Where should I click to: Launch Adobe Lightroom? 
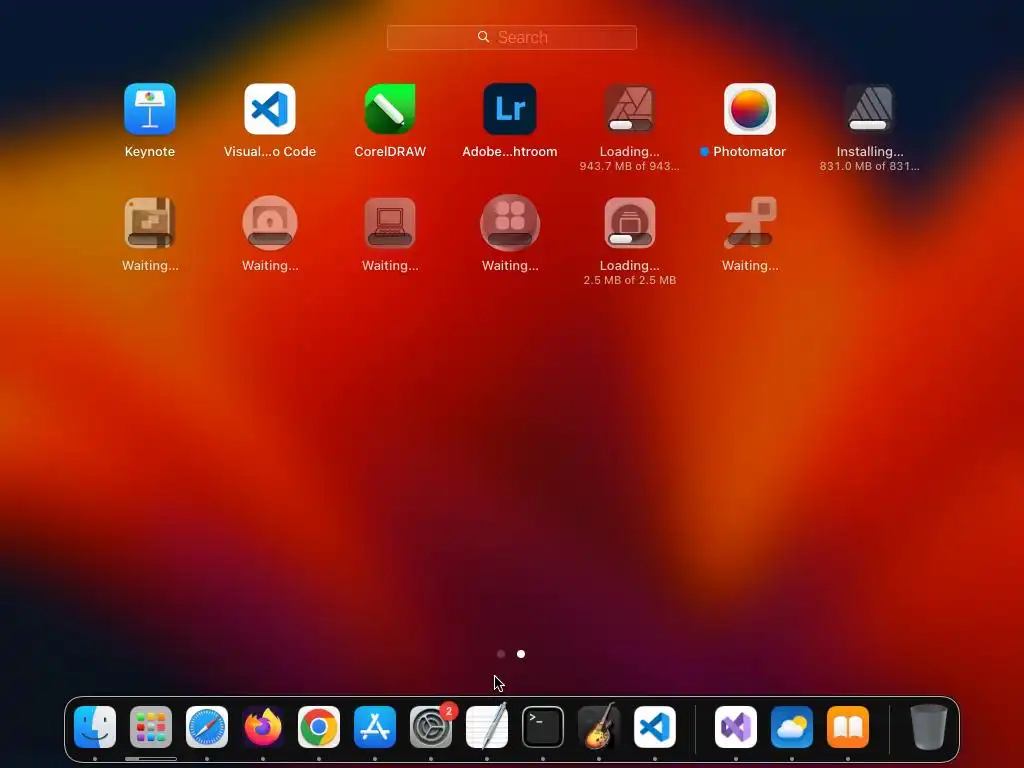(510, 109)
